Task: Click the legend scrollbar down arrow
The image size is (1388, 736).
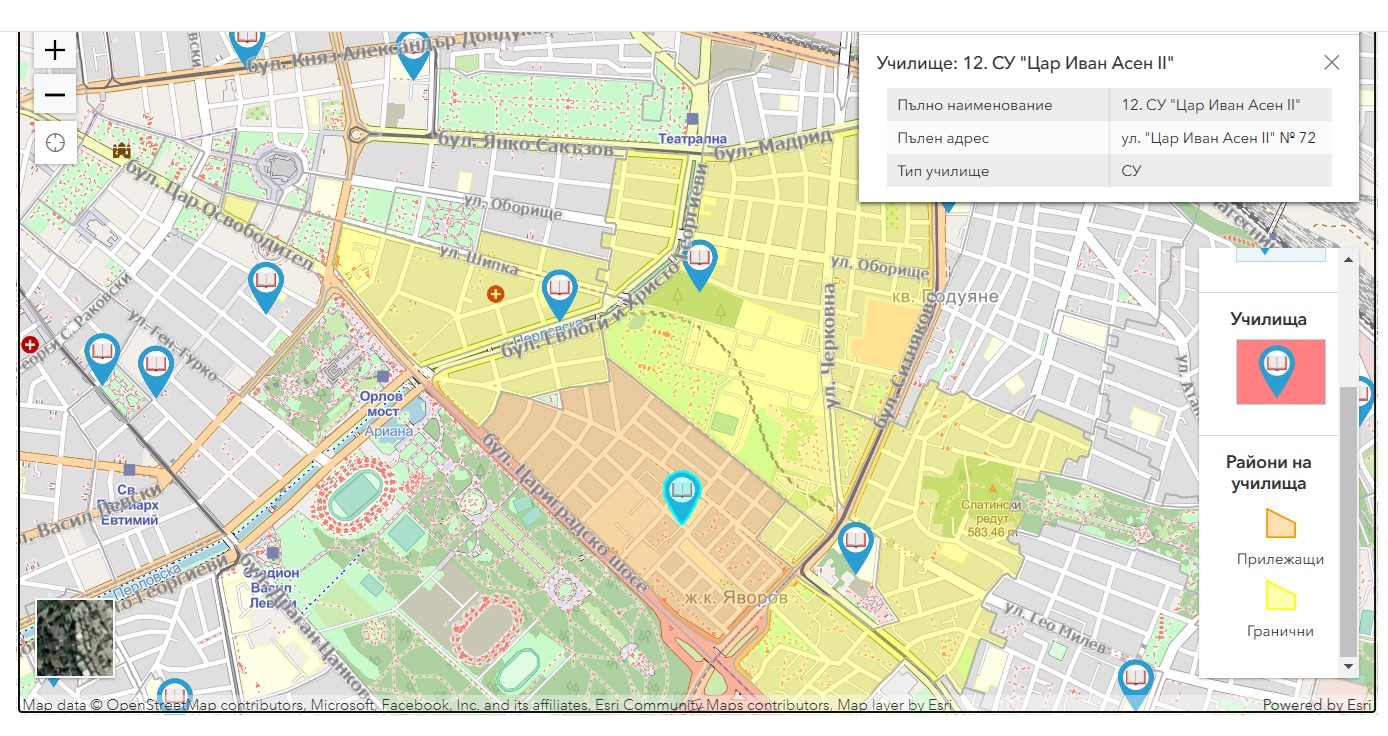Action: (x=1349, y=666)
